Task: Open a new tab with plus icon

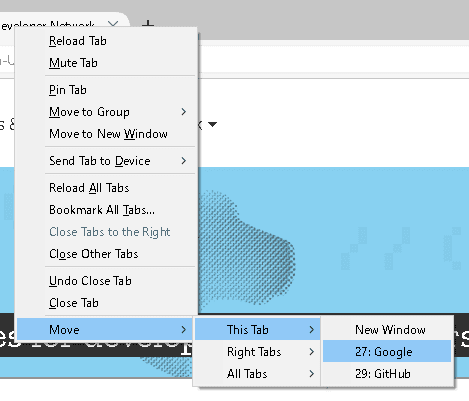Action: [x=148, y=24]
